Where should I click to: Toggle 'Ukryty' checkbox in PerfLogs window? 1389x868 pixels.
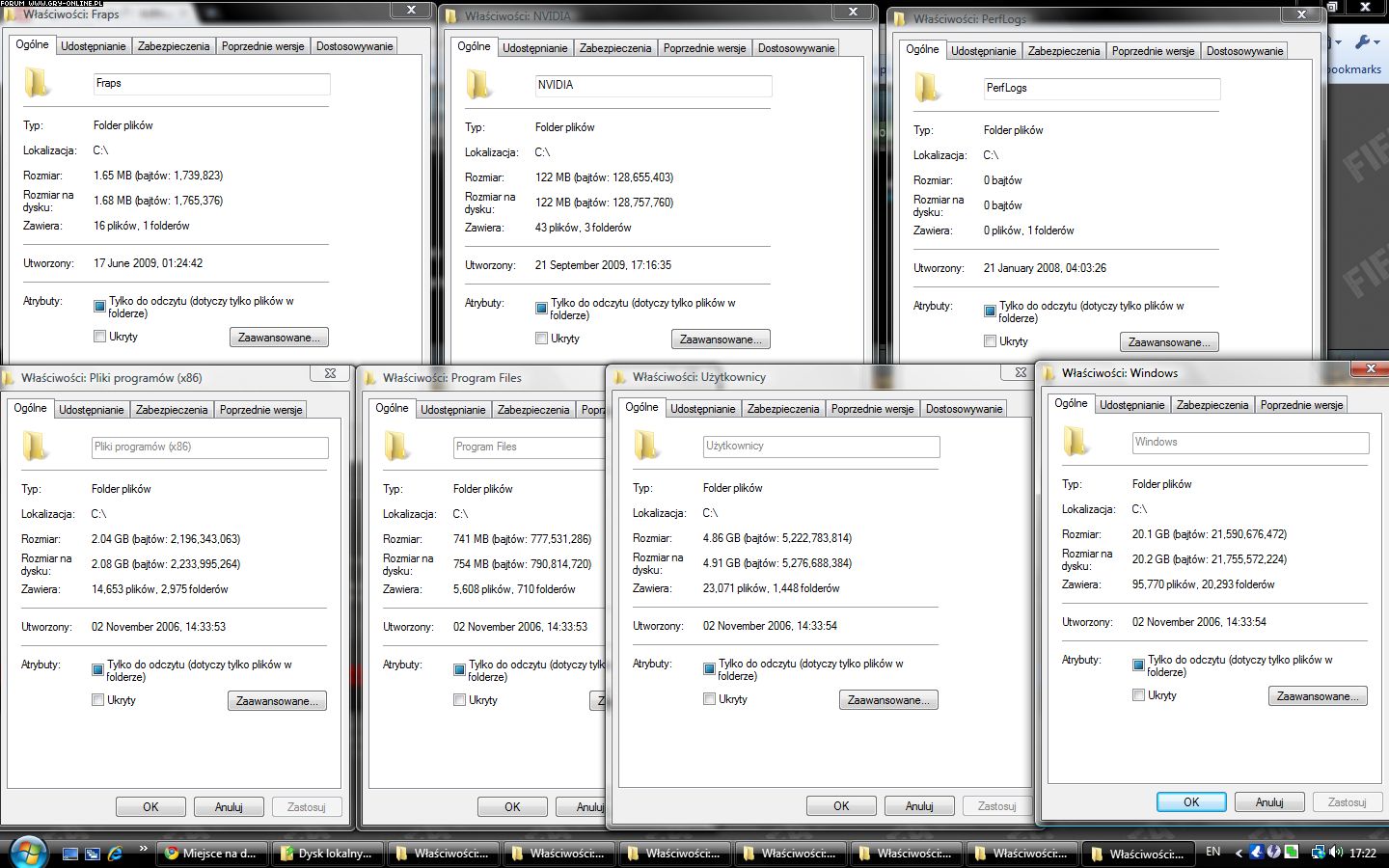pyautogui.click(x=990, y=341)
